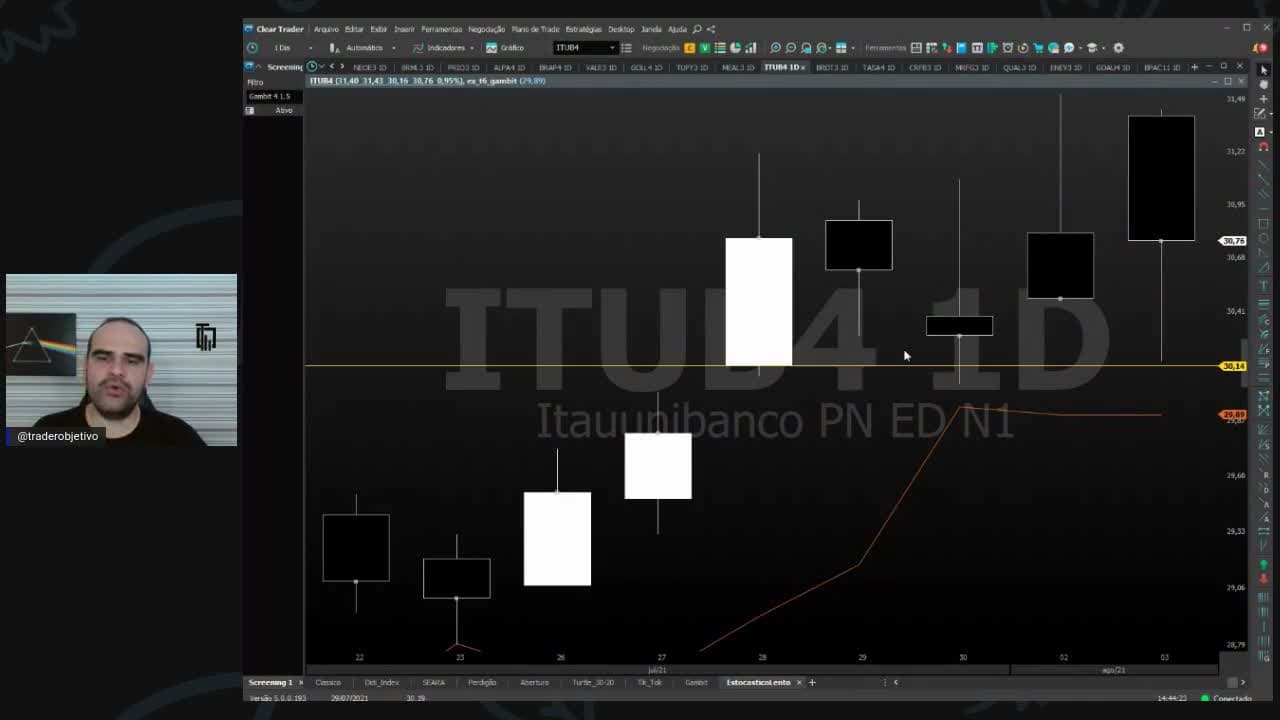Click the zoom in magnifier icon
This screenshot has width=1280, height=720.
click(775, 48)
